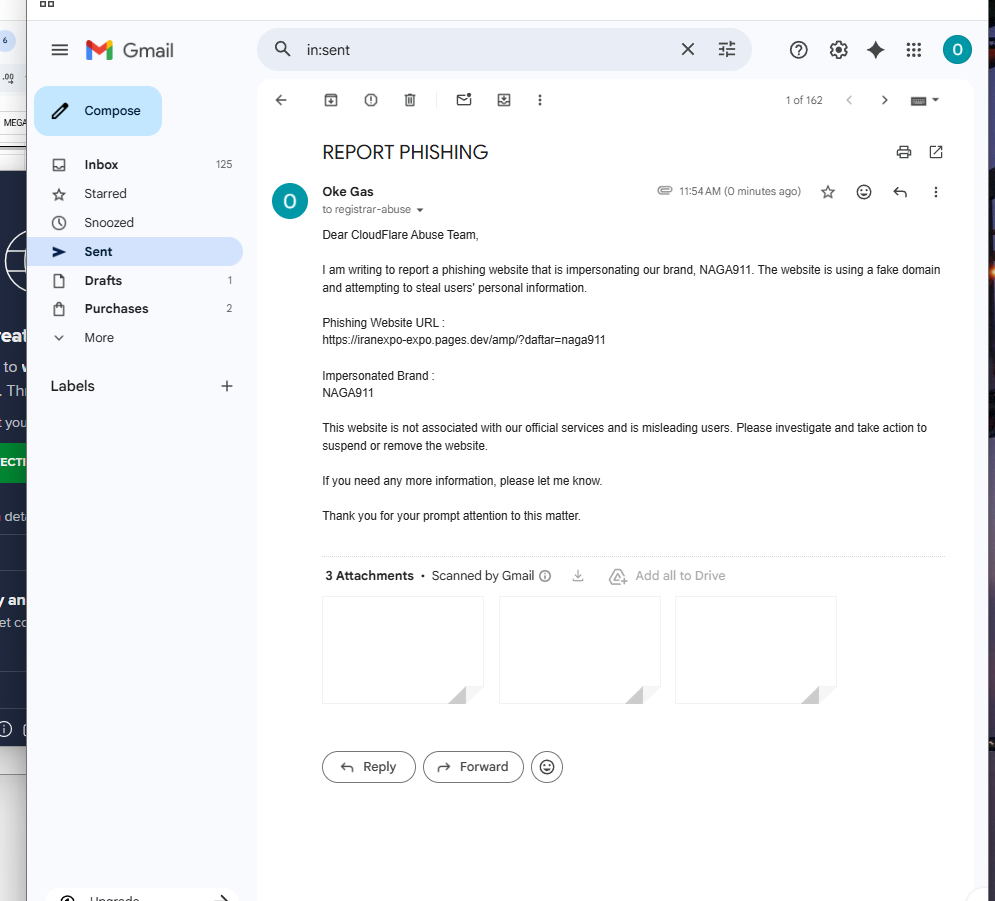This screenshot has width=995, height=901.
Task: Archive this email
Action: click(331, 100)
